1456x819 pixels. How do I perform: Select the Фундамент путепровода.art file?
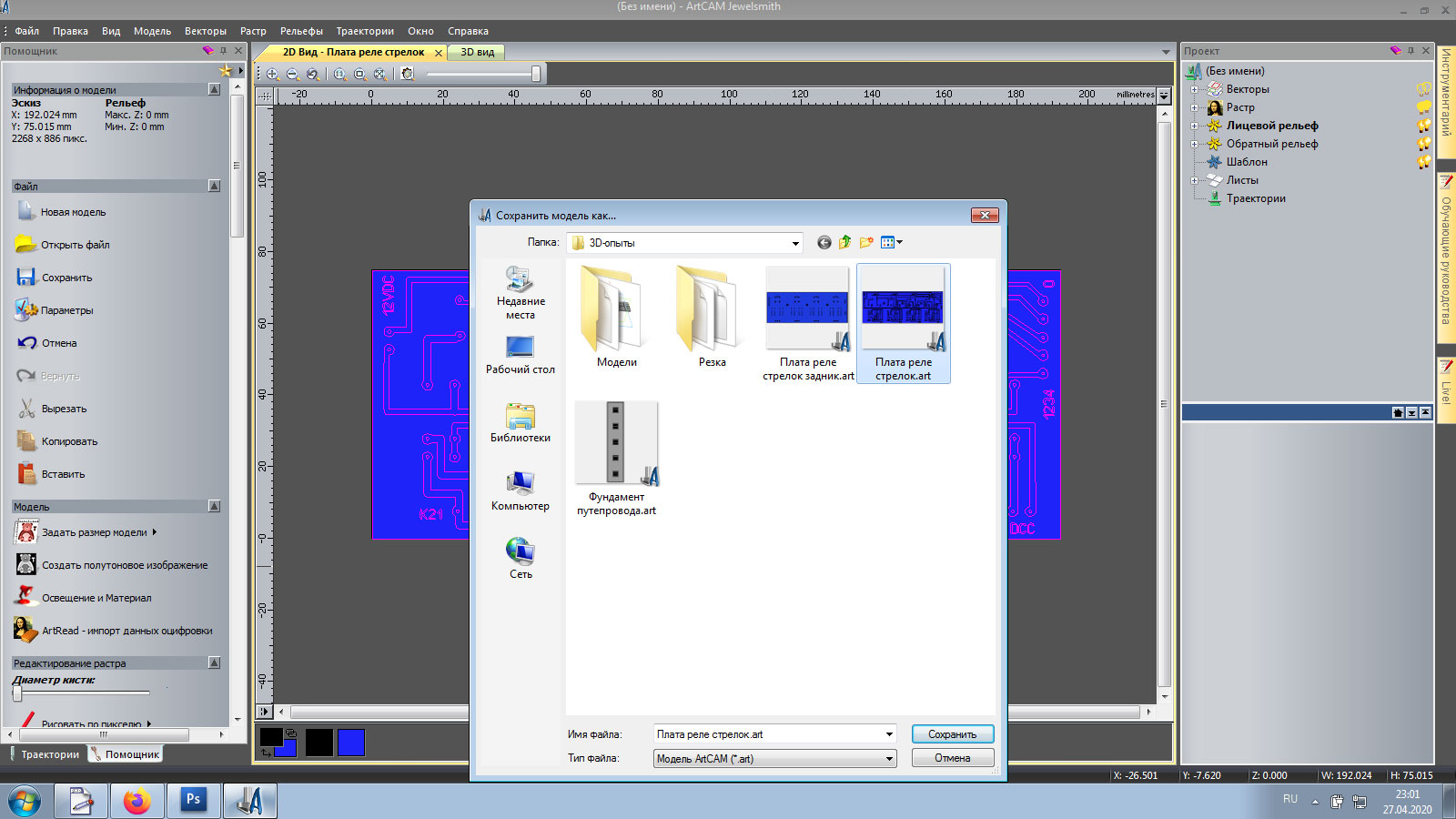[x=616, y=459]
